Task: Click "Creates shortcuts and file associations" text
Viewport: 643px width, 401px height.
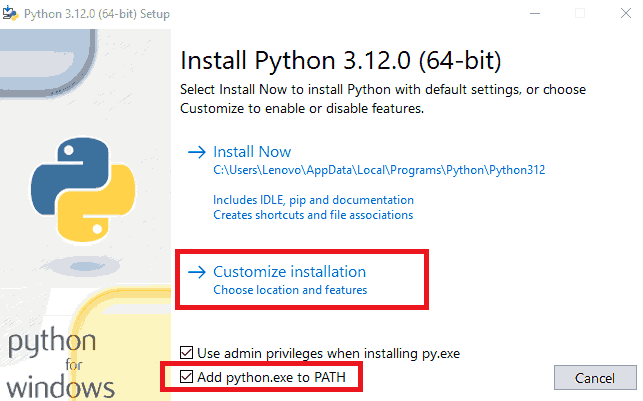Action: click(x=313, y=215)
